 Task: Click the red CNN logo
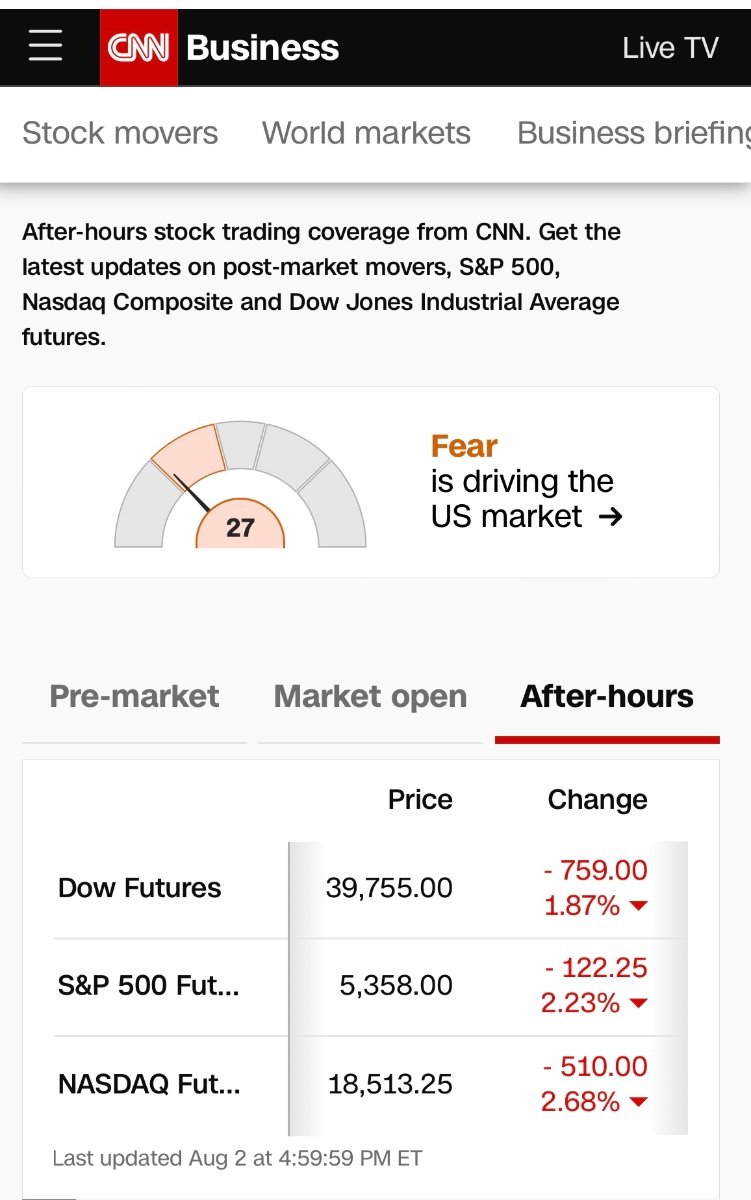point(139,48)
